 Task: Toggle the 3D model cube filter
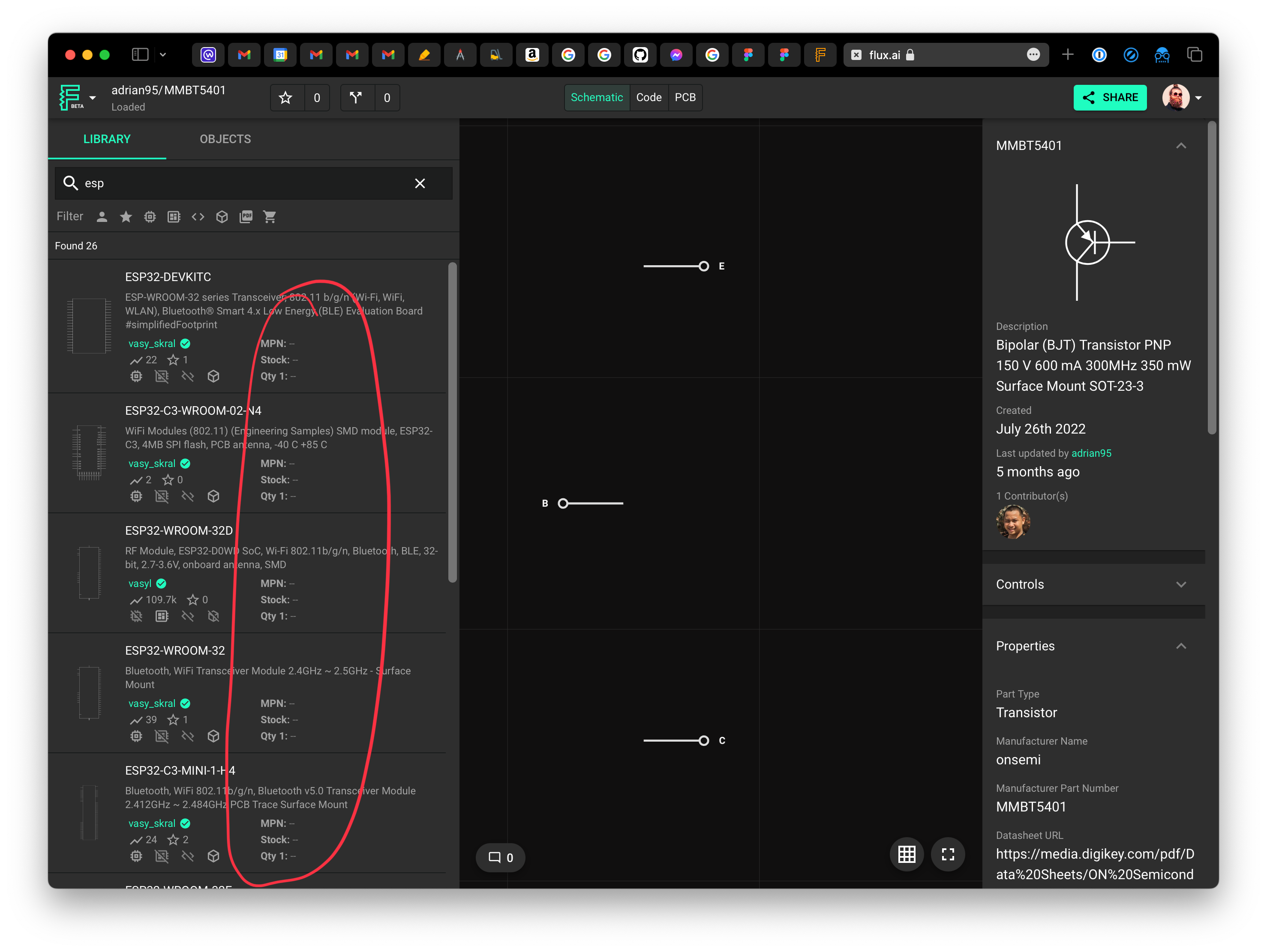(222, 217)
